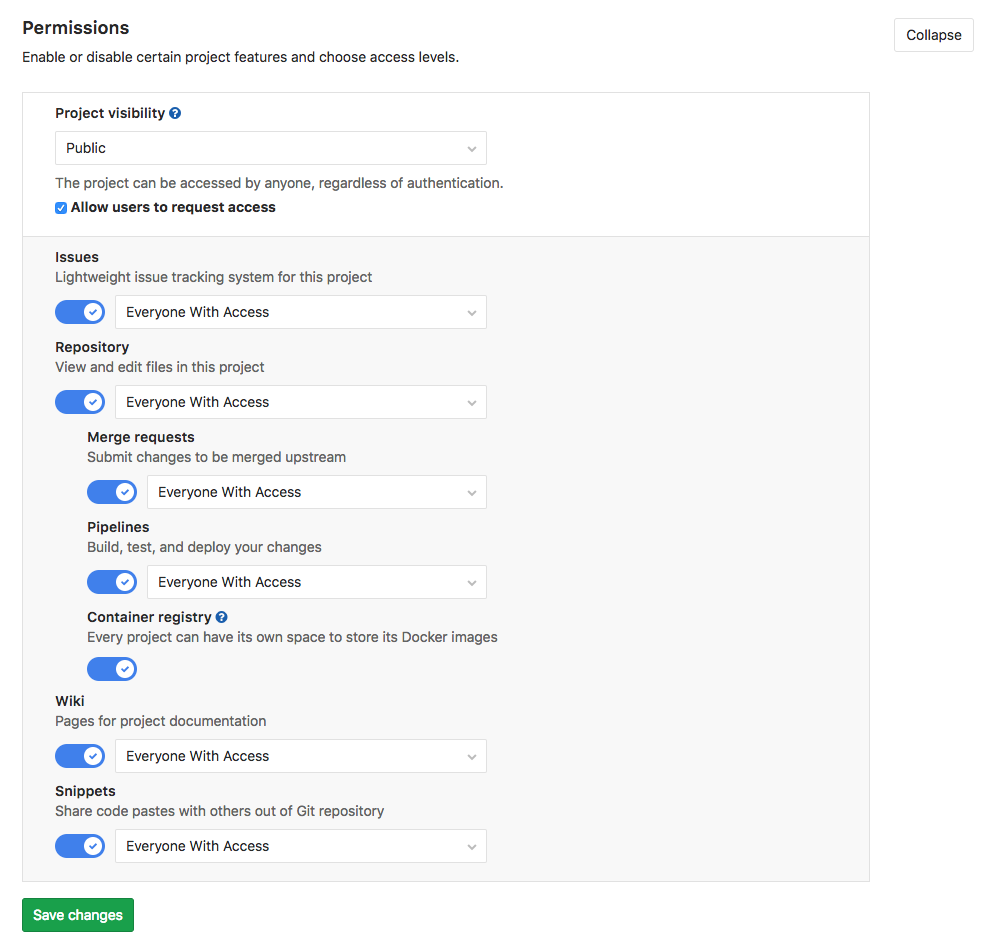Disable the Container registry toggle
This screenshot has width=987, height=938.
coord(112,668)
